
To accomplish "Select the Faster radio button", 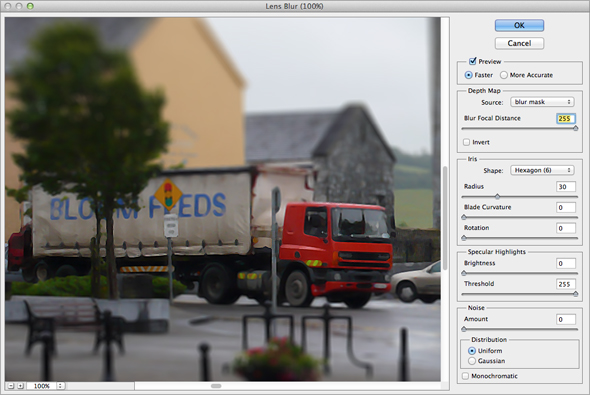I will point(468,75).
